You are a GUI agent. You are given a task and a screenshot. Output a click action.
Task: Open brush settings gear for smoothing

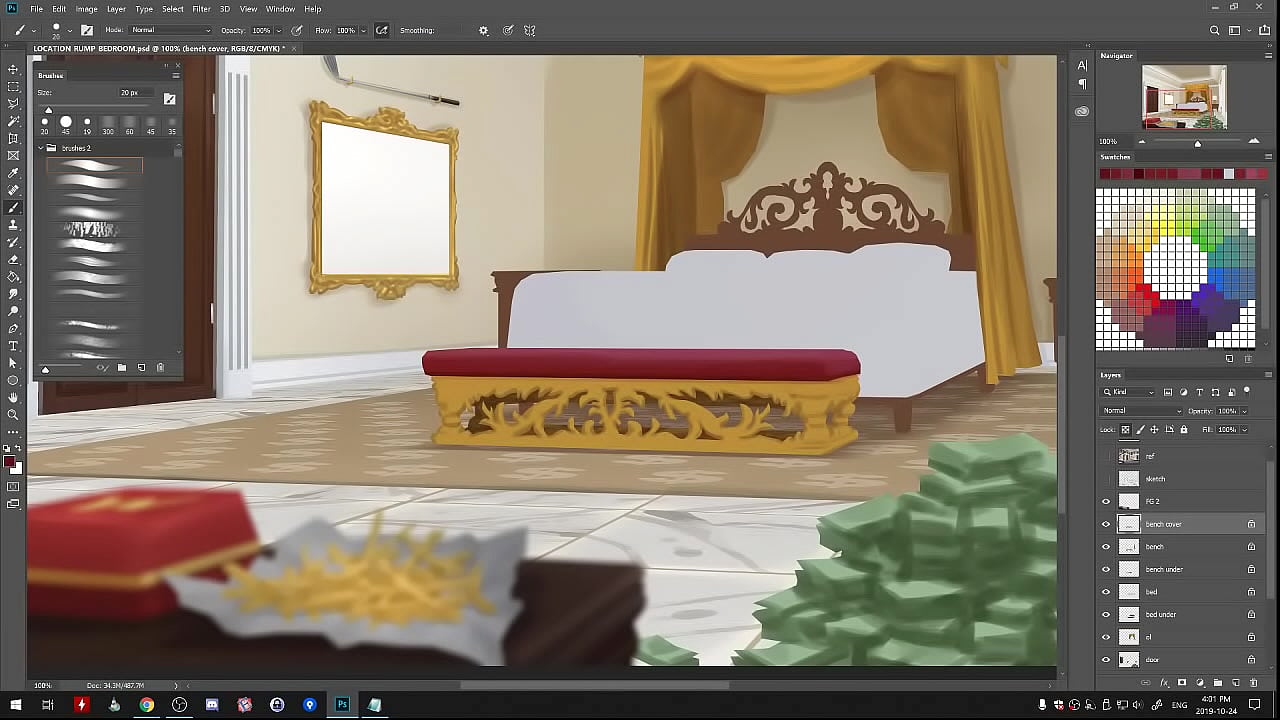[484, 30]
